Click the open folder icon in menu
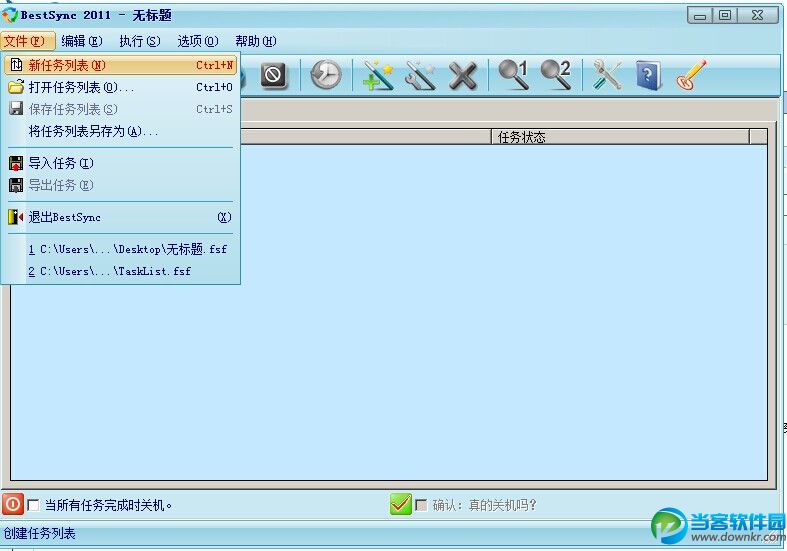 click(x=16, y=87)
